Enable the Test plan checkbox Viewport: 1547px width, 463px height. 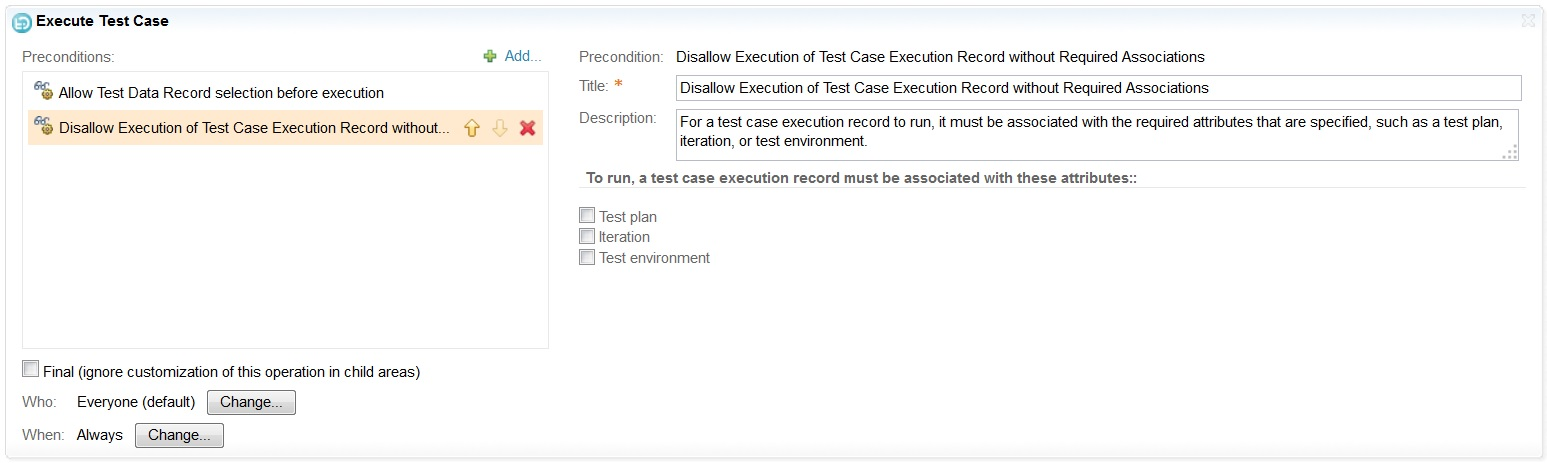(x=587, y=215)
